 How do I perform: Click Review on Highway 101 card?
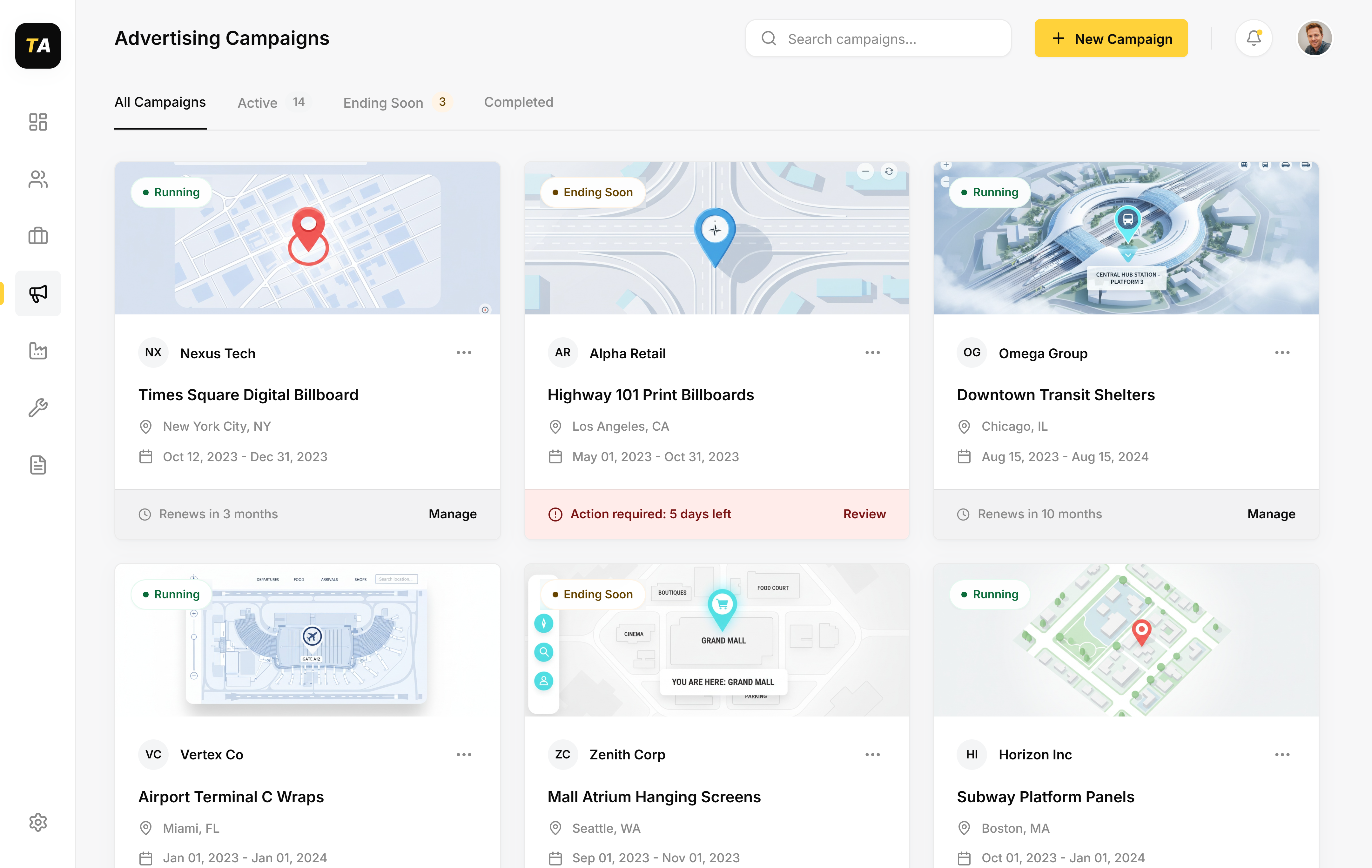(864, 514)
